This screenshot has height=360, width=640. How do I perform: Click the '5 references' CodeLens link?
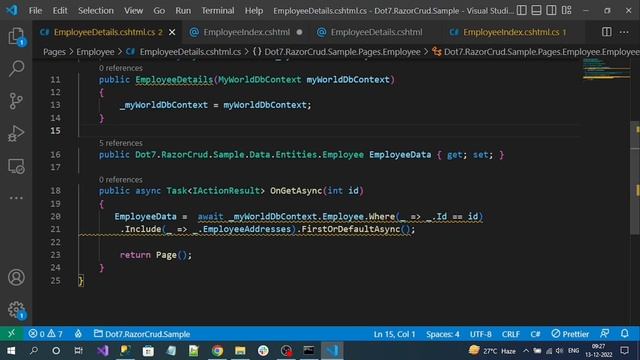pyautogui.click(x=121, y=143)
